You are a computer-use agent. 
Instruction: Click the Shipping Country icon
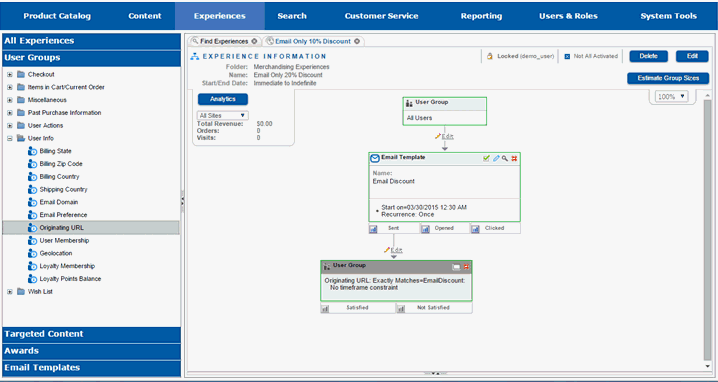pyautogui.click(x=32, y=190)
